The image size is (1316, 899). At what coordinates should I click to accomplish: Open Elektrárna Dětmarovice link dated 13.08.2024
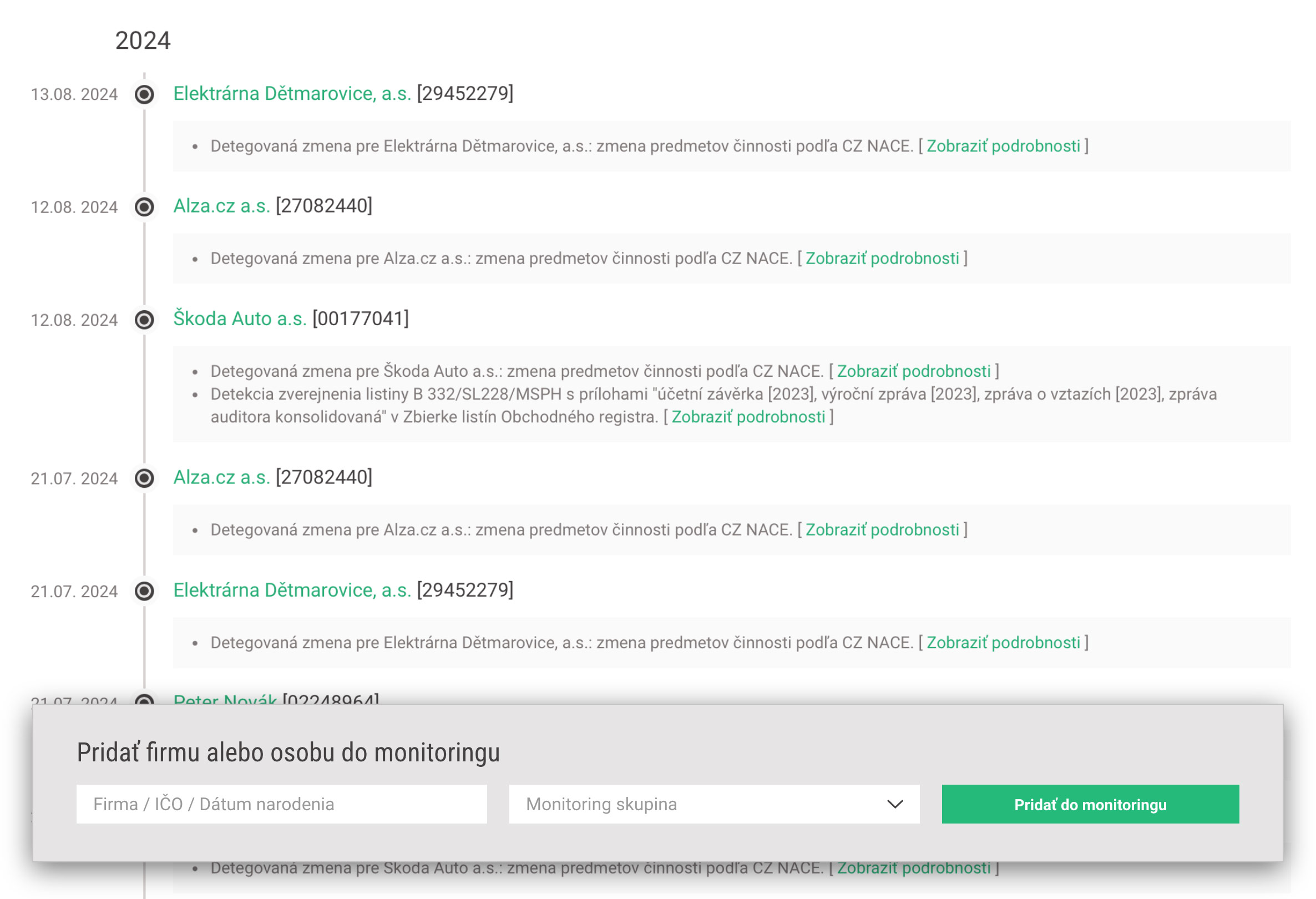[292, 93]
